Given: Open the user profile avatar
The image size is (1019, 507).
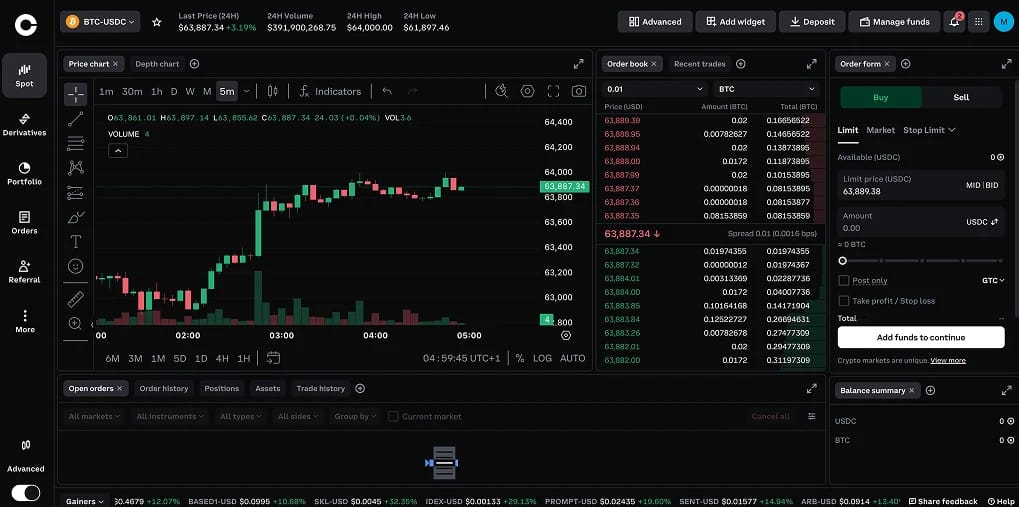Looking at the screenshot, I should point(1003,22).
